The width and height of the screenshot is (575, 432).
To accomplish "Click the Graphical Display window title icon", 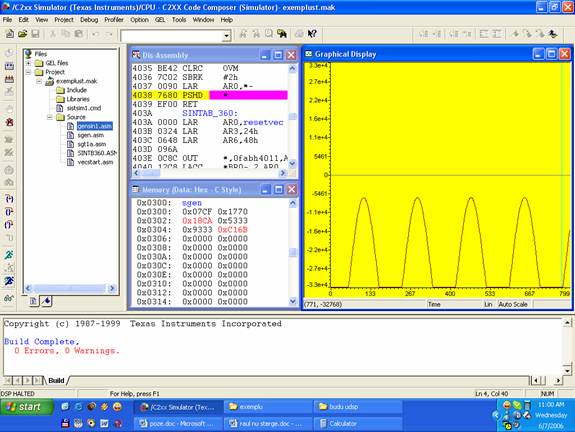I will coord(309,54).
